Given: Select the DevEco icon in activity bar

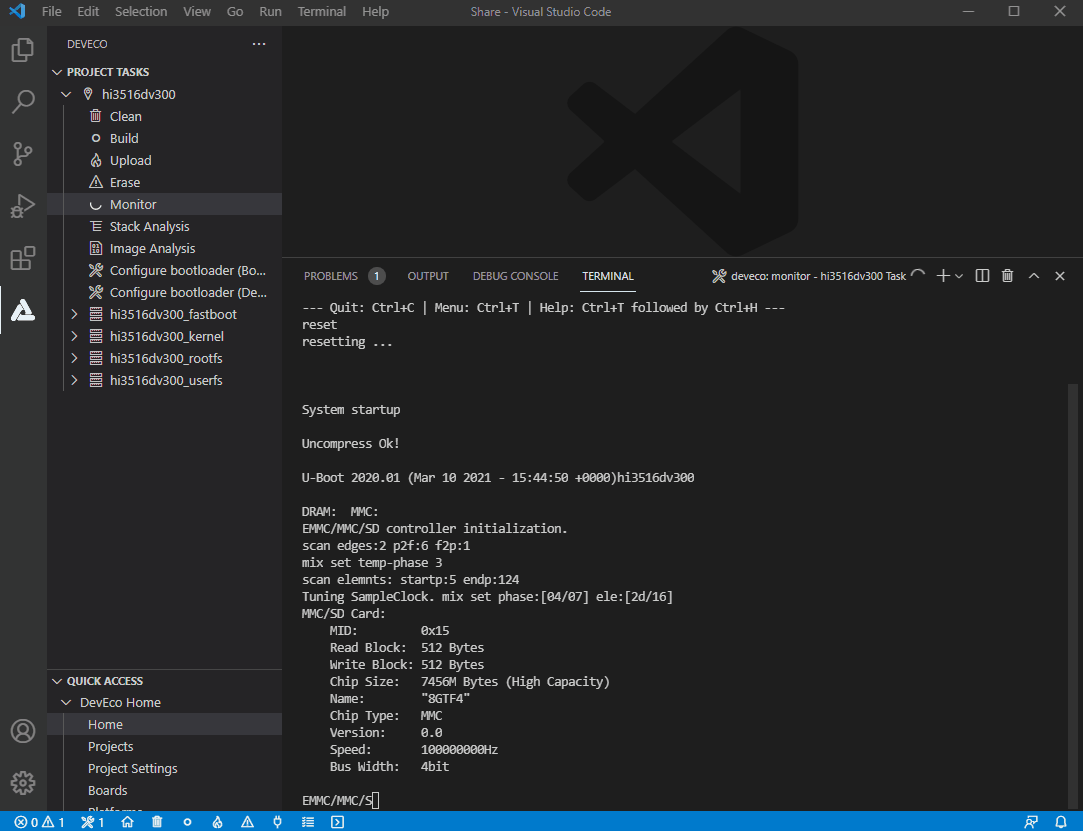Looking at the screenshot, I should coord(23,310).
